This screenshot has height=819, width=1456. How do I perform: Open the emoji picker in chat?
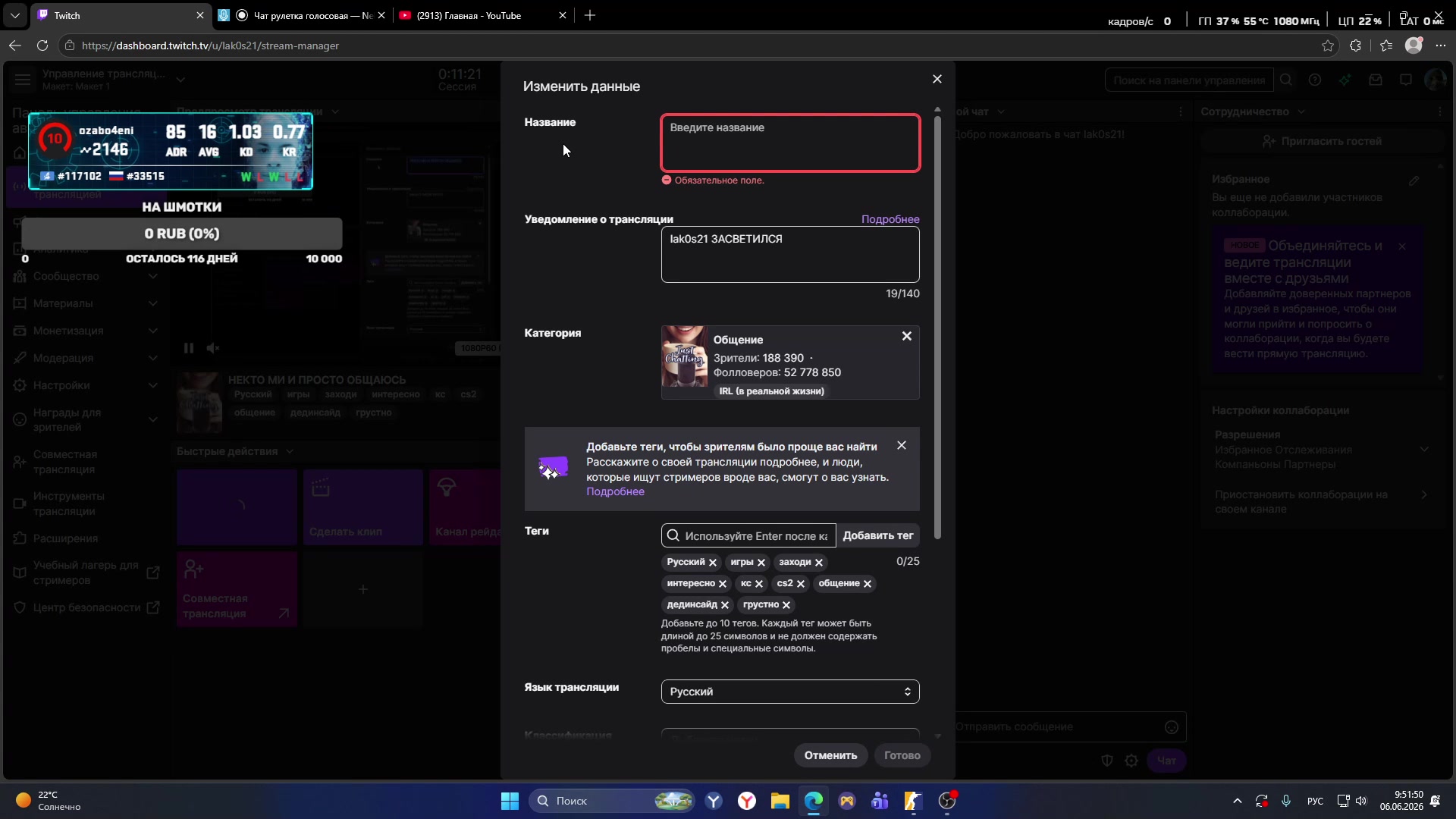1172,727
